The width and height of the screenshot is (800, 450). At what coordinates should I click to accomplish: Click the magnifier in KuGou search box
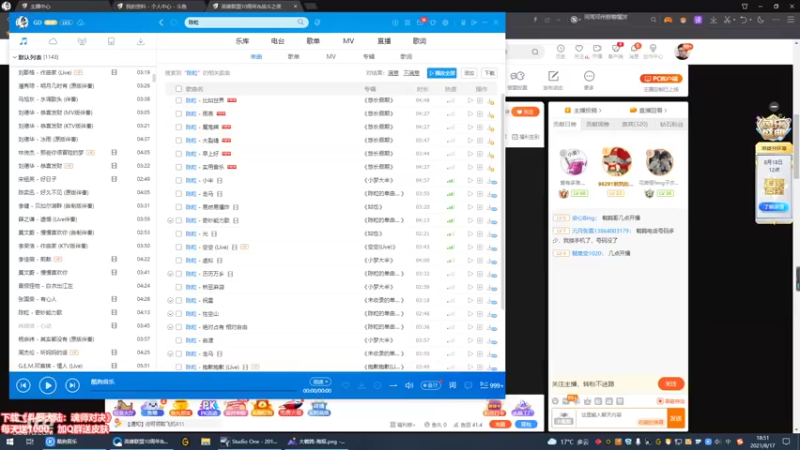point(301,22)
